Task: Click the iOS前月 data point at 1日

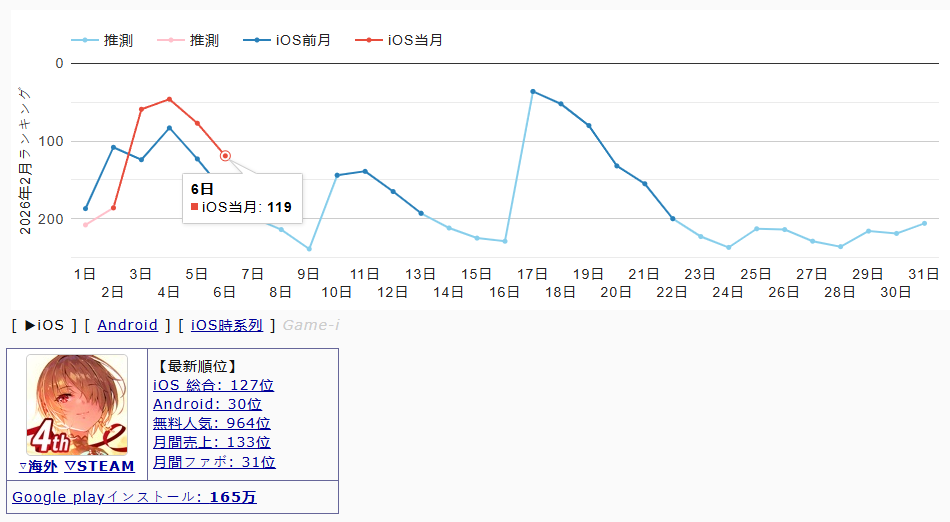Action: (x=85, y=209)
